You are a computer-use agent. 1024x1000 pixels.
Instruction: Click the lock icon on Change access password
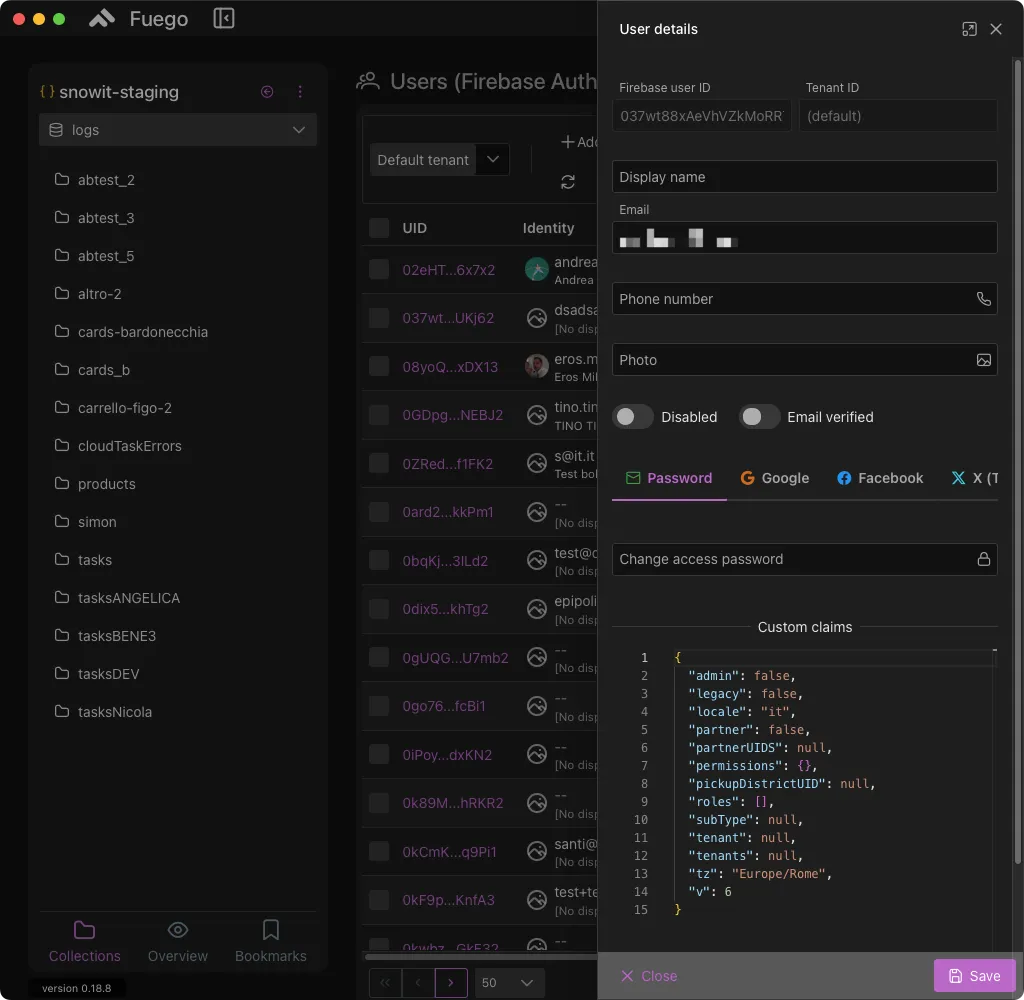tap(984, 559)
